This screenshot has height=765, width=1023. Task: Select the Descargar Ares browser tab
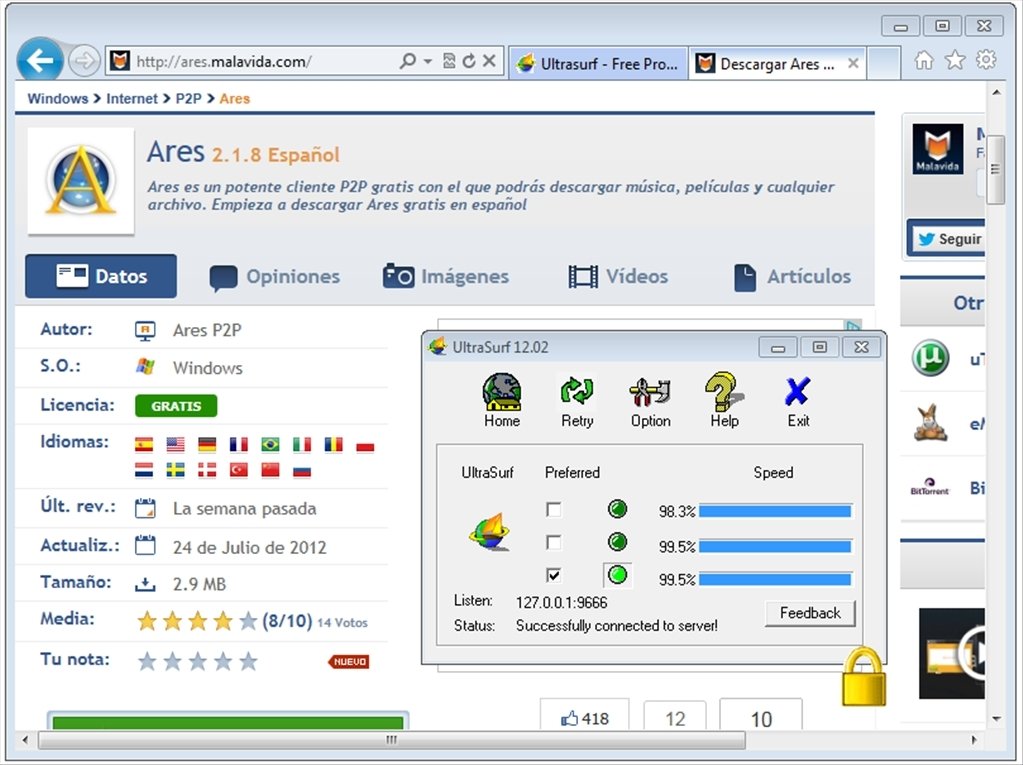click(769, 63)
